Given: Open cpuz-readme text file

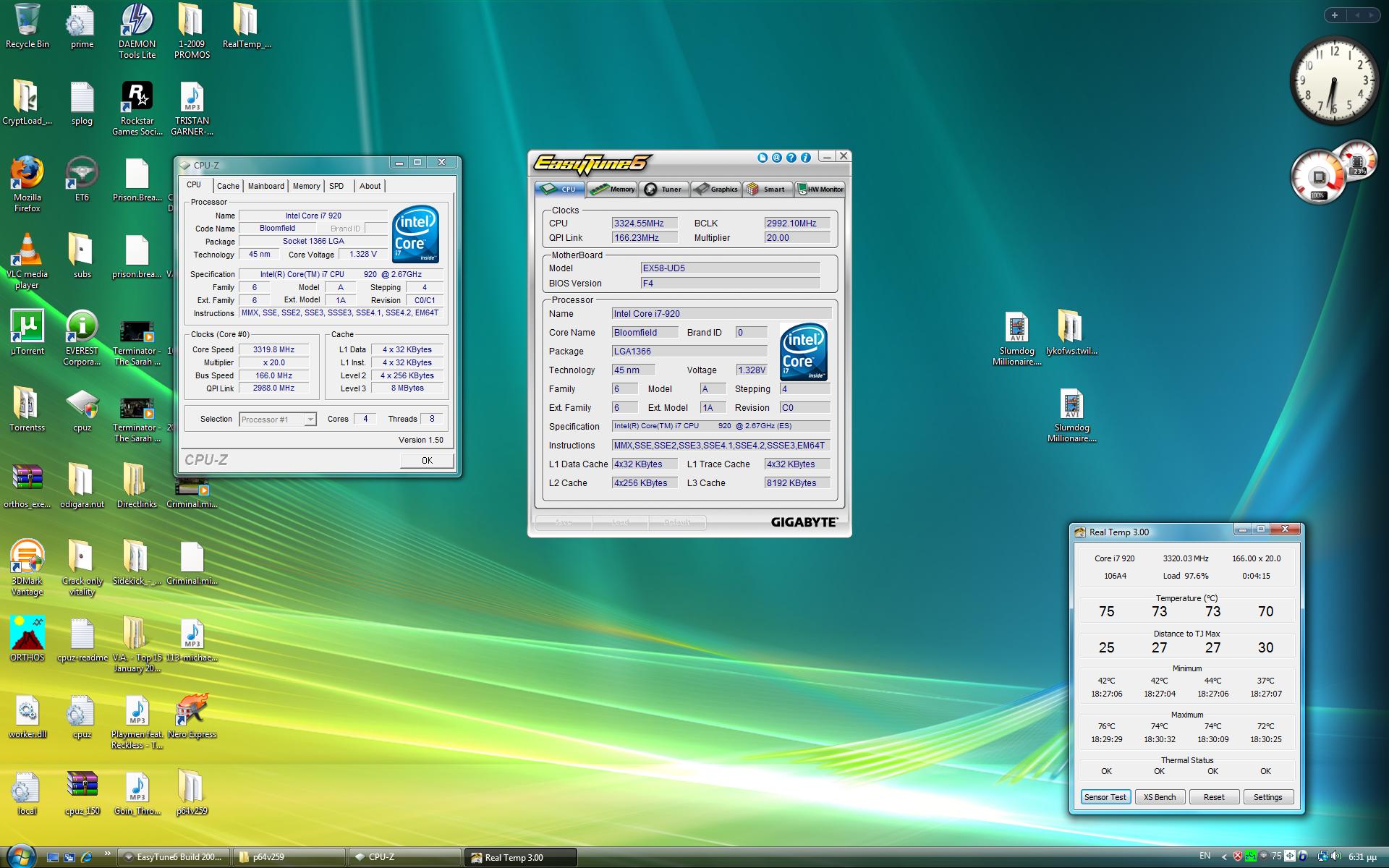Looking at the screenshot, I should 82,639.
